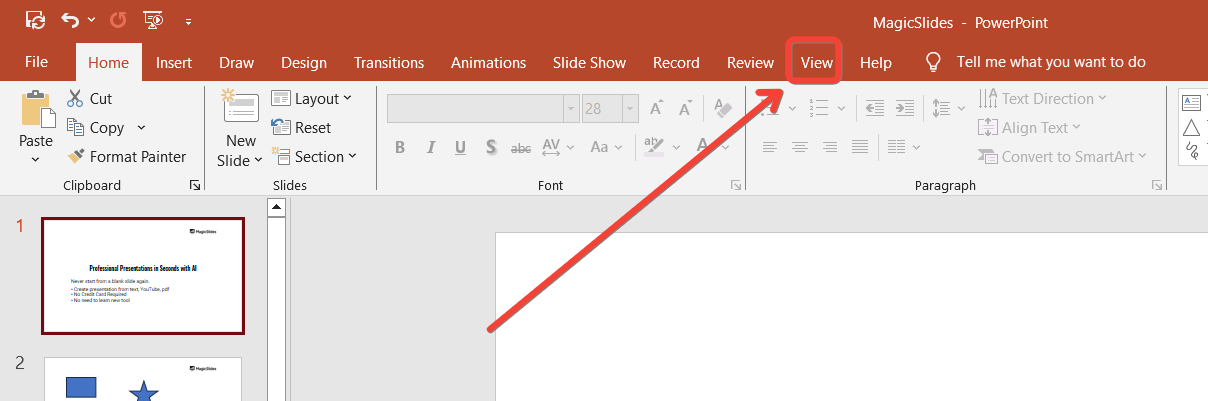The height and width of the screenshot is (401, 1208).
Task: Reset the slide layout
Action: pyautogui.click(x=300, y=127)
